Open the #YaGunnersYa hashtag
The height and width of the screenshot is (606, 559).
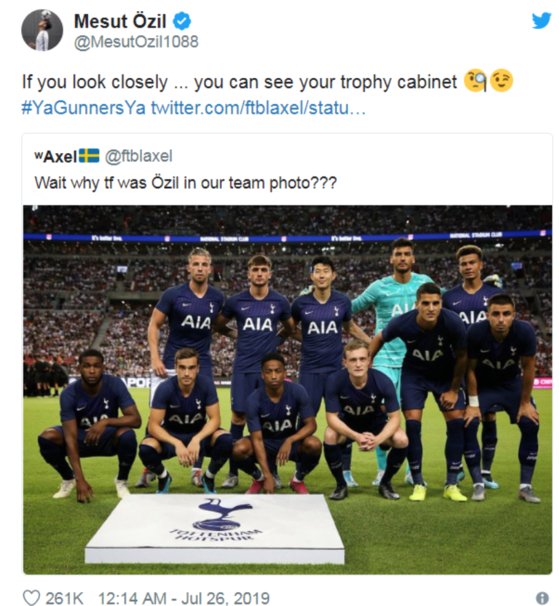click(x=84, y=108)
